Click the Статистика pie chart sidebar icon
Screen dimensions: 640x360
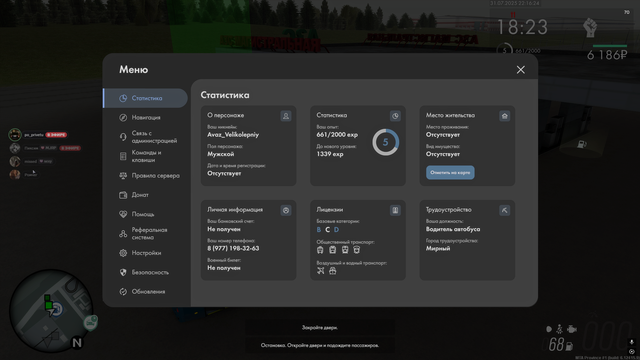coord(123,98)
